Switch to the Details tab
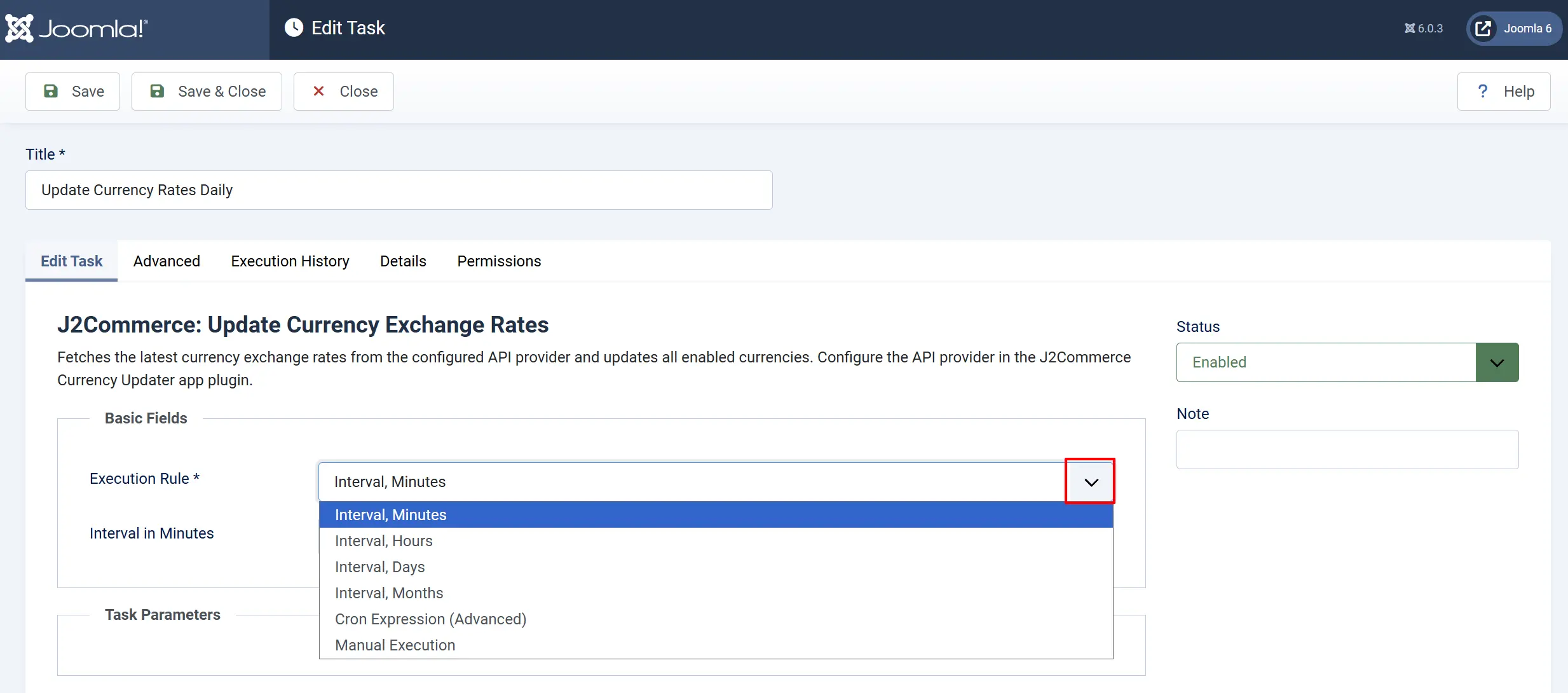 pos(403,261)
